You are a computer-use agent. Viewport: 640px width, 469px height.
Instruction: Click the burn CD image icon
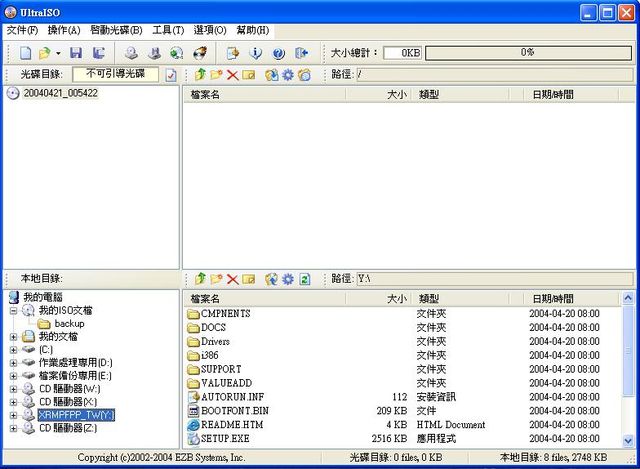[x=200, y=53]
